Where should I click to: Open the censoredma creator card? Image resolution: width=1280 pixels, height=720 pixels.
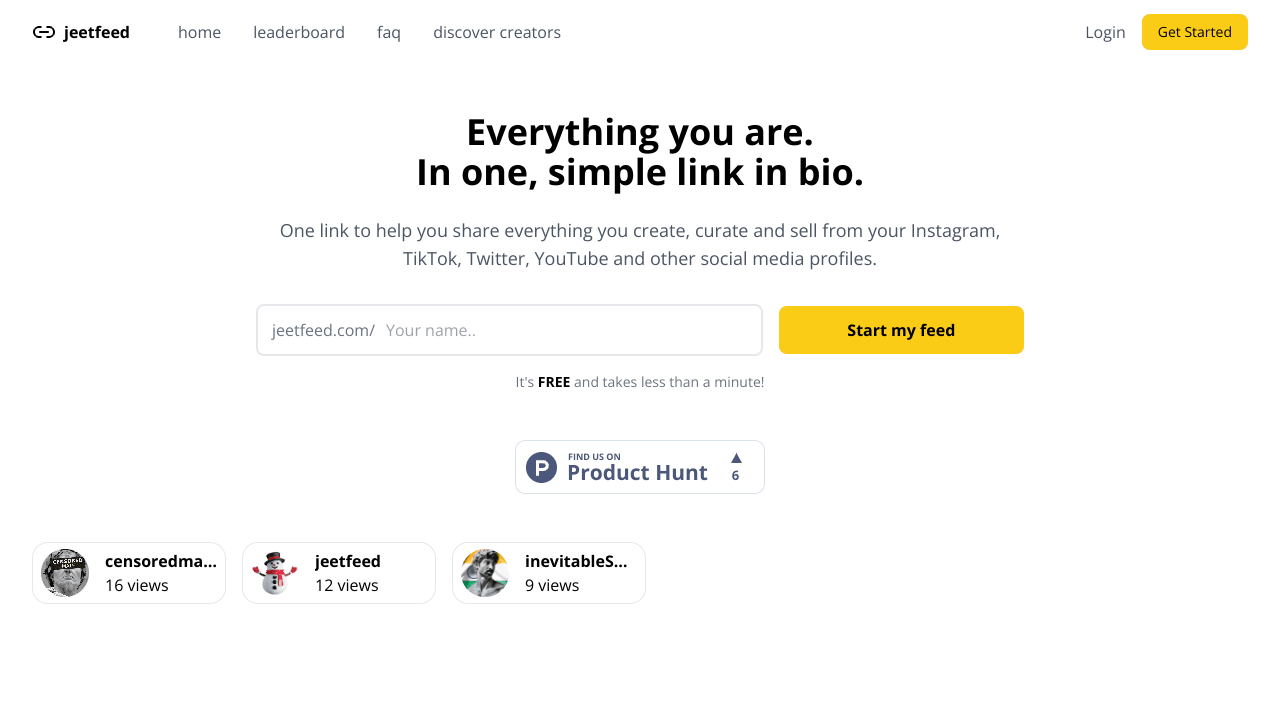coord(128,572)
